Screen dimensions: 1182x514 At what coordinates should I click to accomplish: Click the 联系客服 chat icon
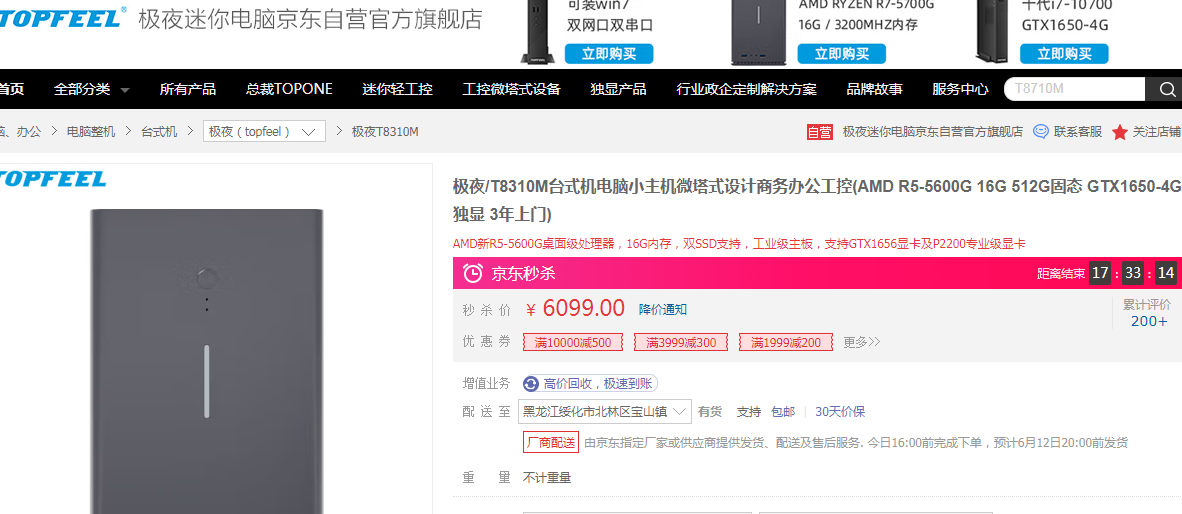coord(1040,132)
